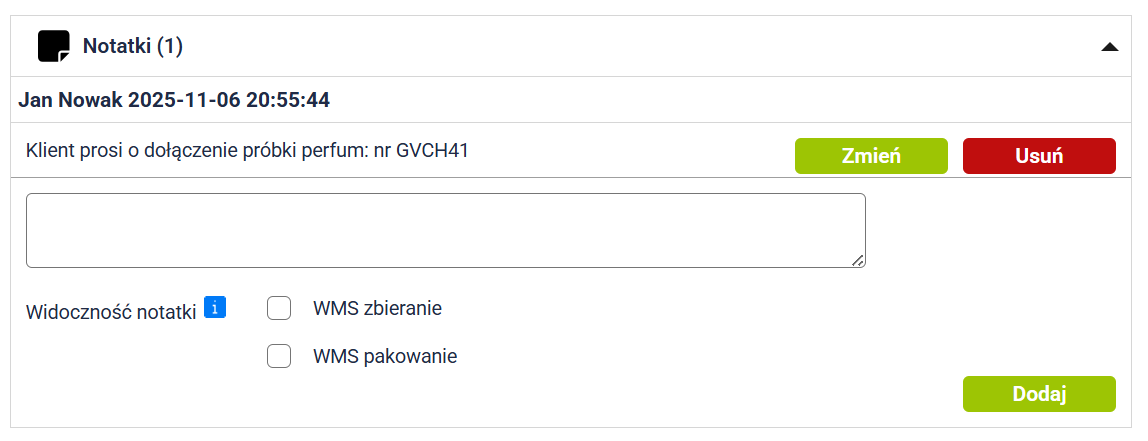Click the Widoczność notatki label
The width and height of the screenshot is (1148, 441).
tap(111, 310)
